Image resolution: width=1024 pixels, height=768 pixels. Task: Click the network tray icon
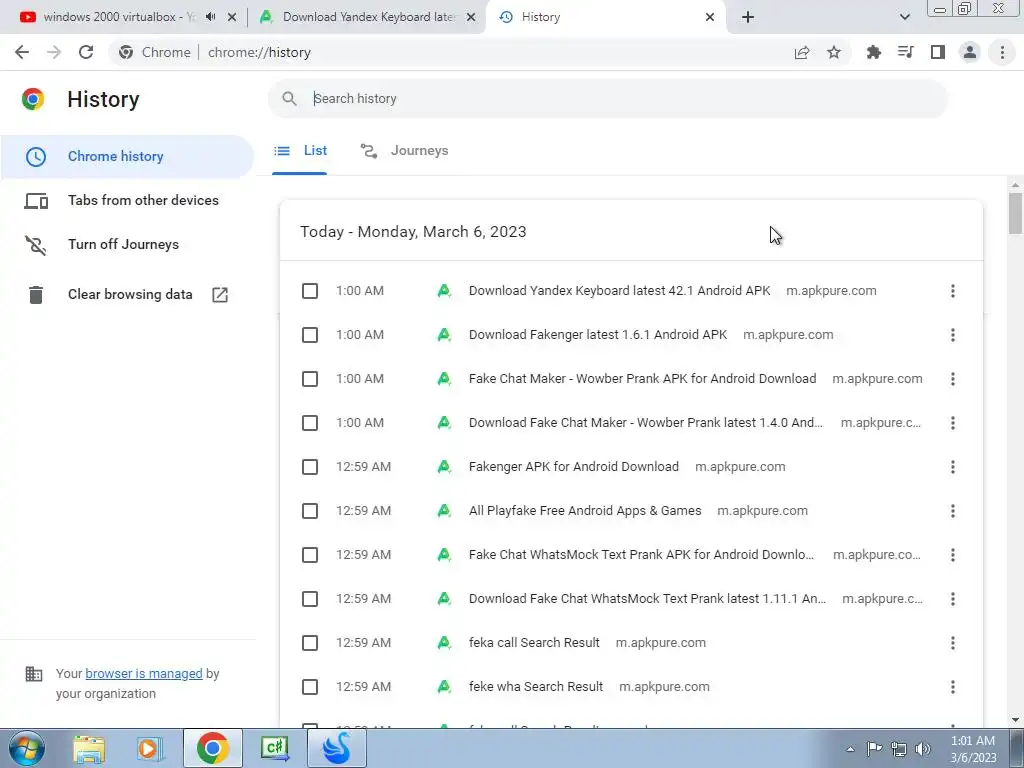coord(899,748)
